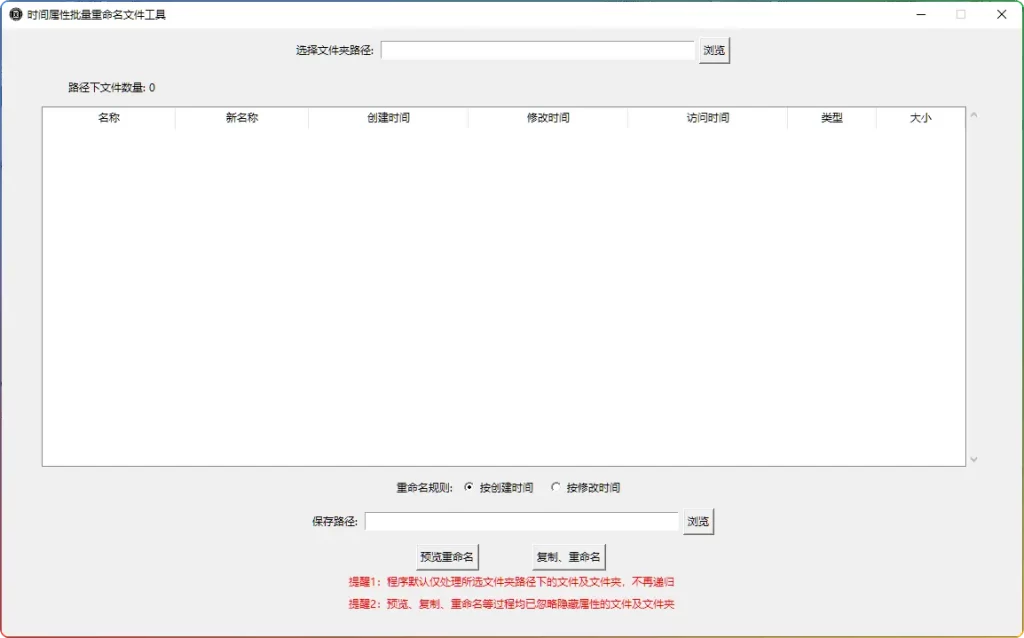This screenshot has width=1024, height=638.
Task: Focus the 选择文件夹路径 input field
Action: (x=537, y=50)
